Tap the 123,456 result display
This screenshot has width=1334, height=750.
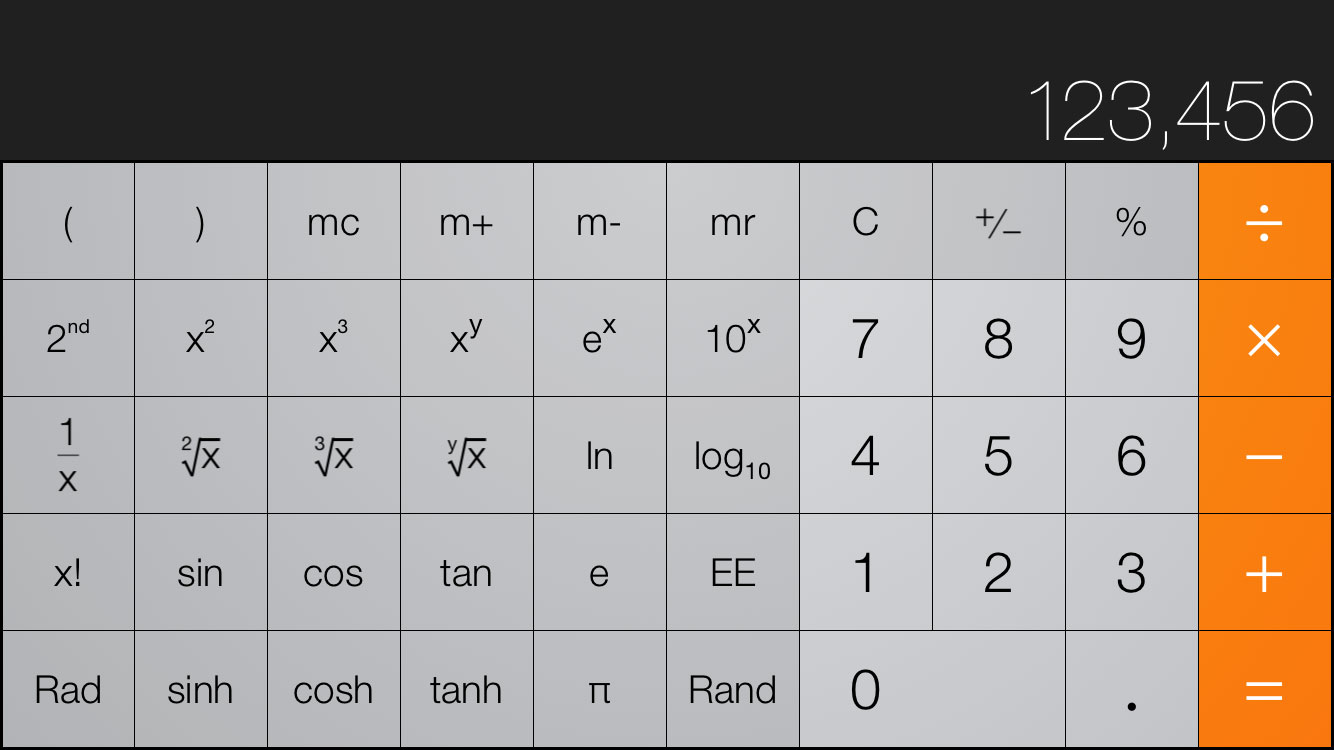click(1170, 111)
